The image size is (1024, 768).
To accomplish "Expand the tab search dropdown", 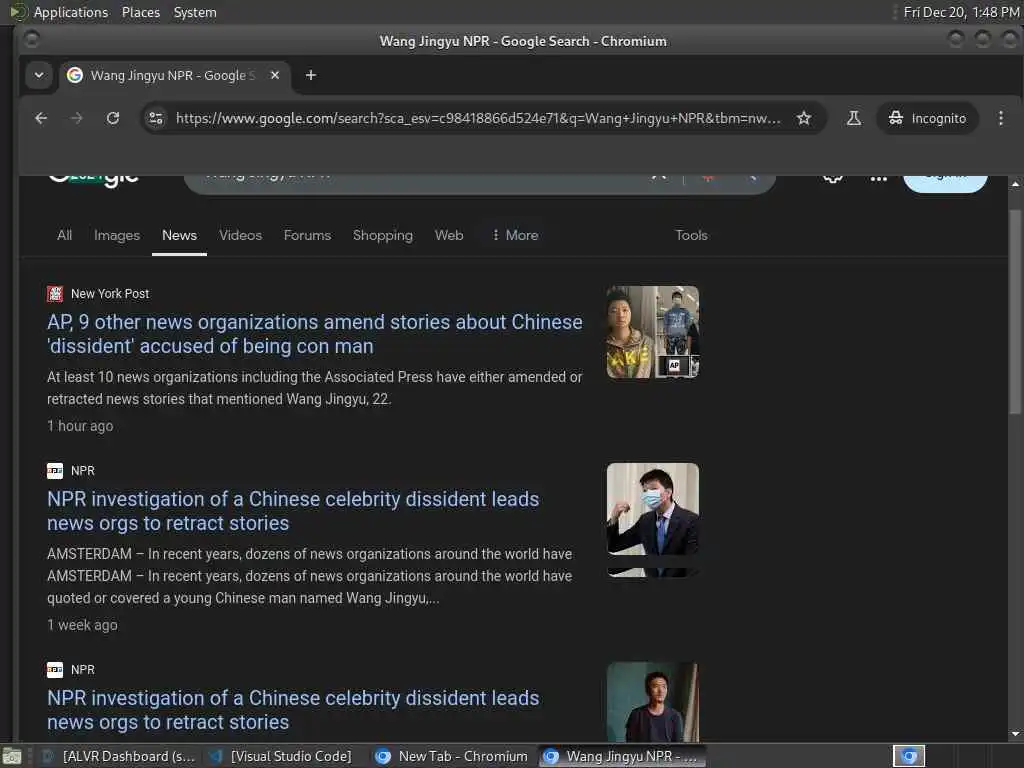I will [x=39, y=75].
